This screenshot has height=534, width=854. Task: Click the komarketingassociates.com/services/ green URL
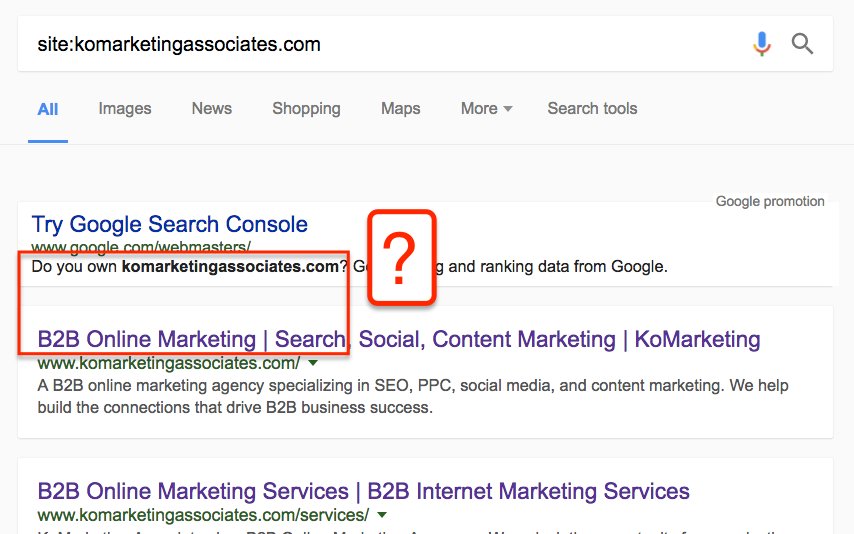(x=203, y=515)
